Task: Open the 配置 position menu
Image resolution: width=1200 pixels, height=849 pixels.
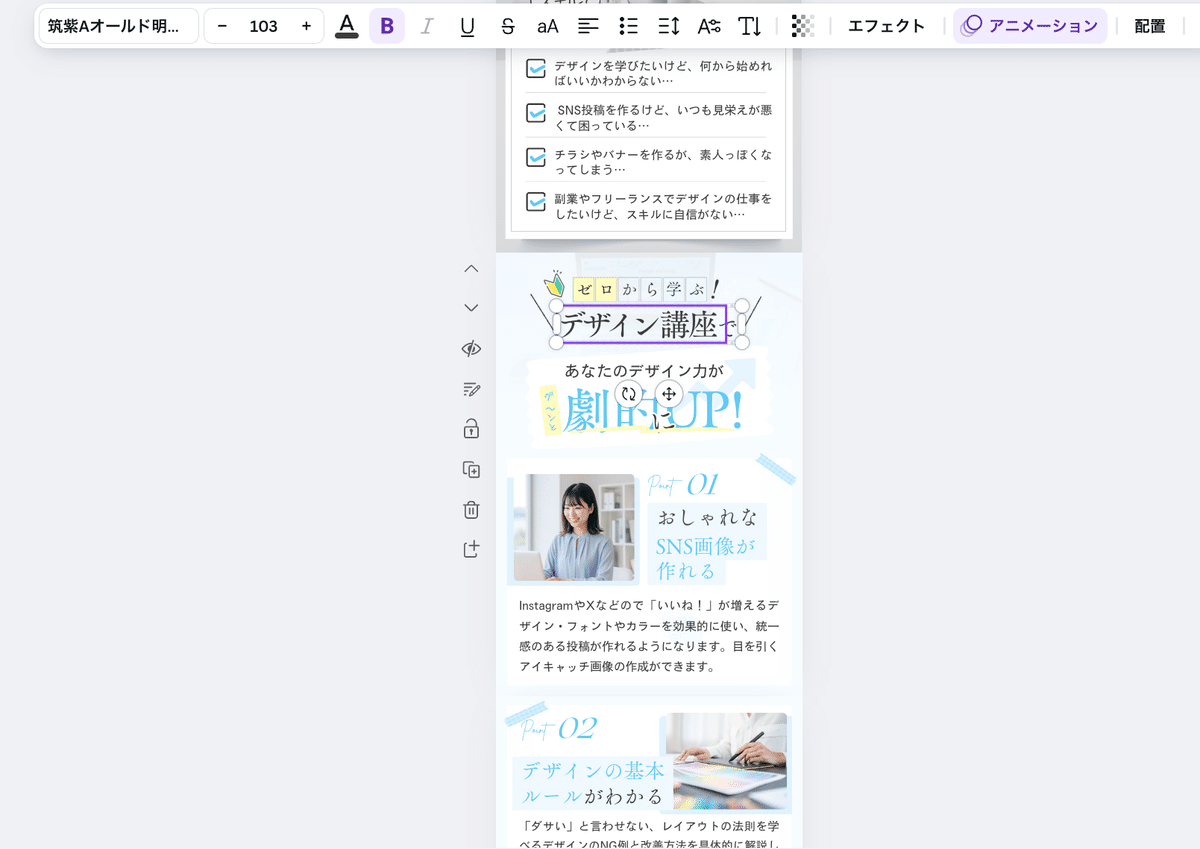Action: (1148, 26)
